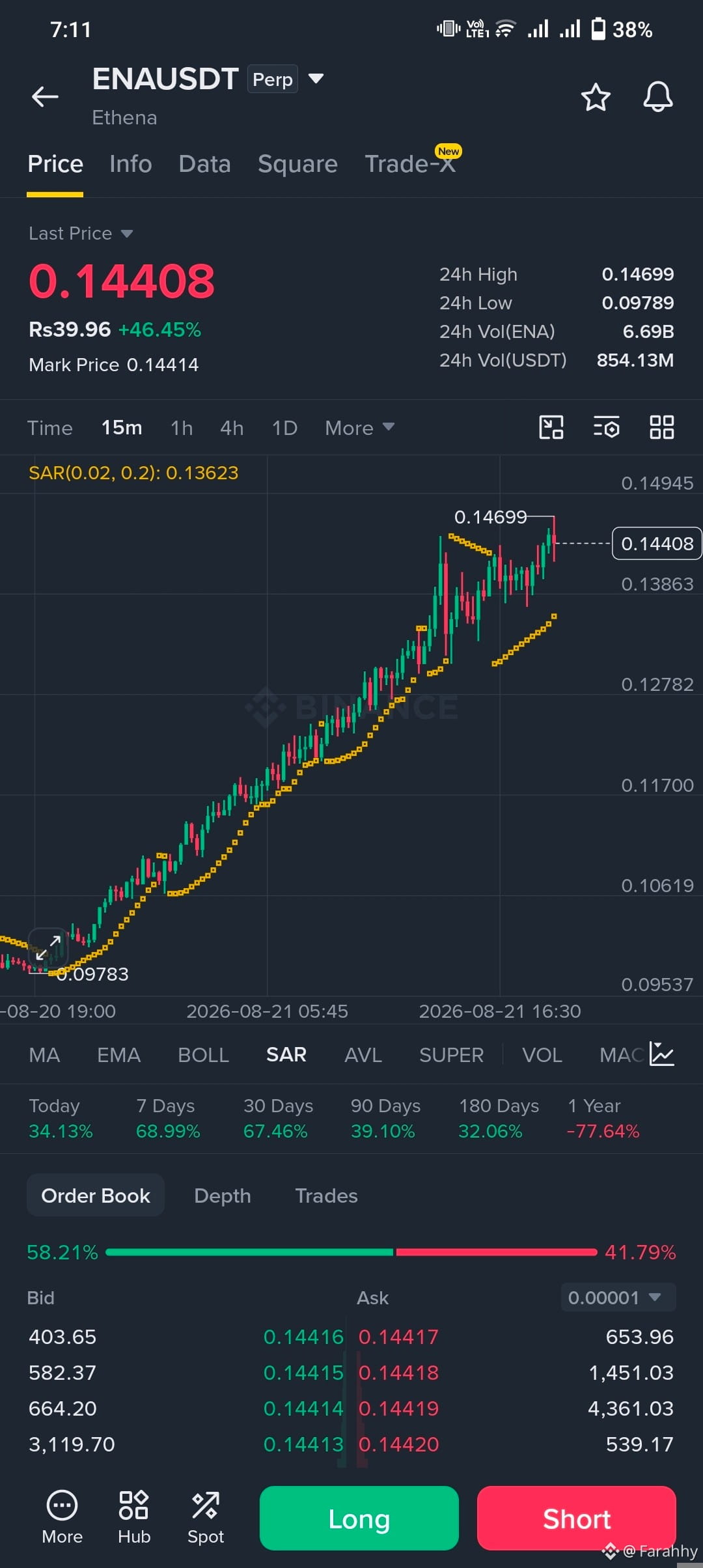Image resolution: width=703 pixels, height=1568 pixels.
Task: Add ENAUSDT to favorites with star
Action: click(x=595, y=97)
